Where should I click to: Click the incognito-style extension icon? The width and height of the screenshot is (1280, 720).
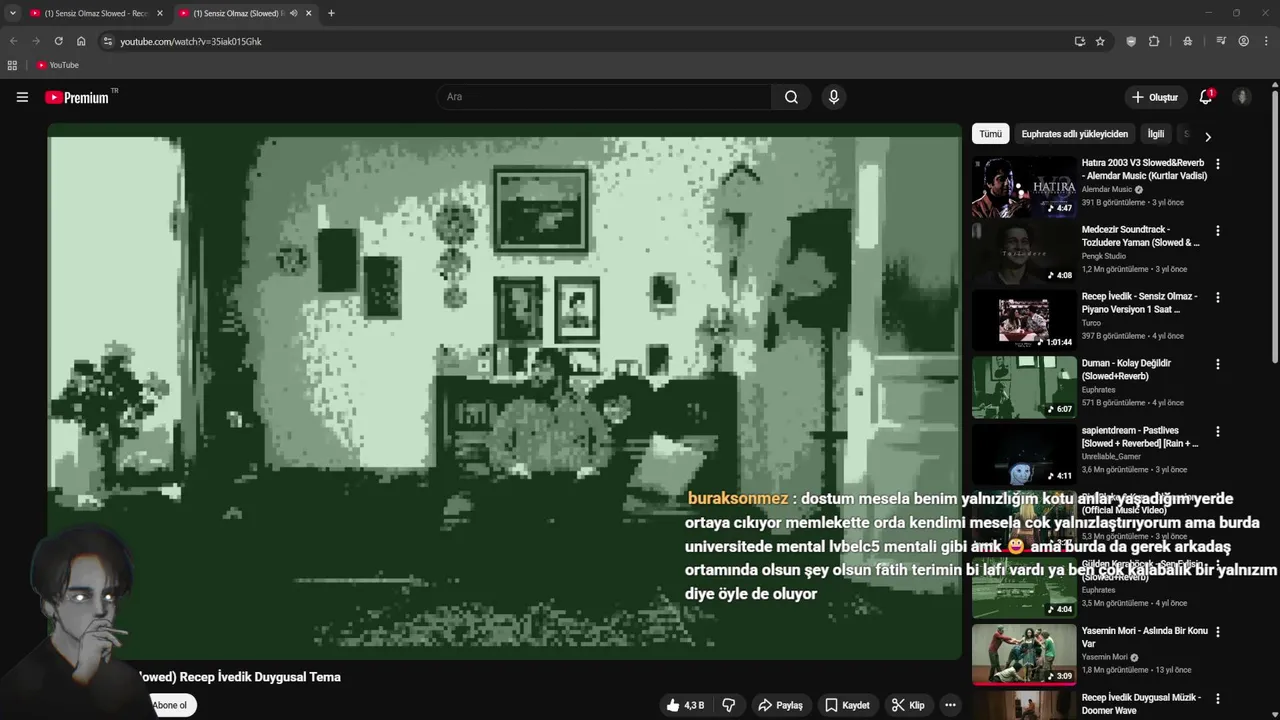tap(1187, 41)
